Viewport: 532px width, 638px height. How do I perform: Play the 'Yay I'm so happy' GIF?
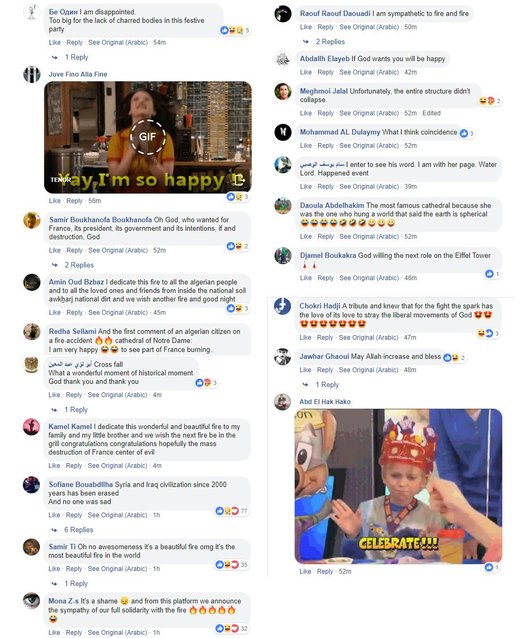[147, 137]
